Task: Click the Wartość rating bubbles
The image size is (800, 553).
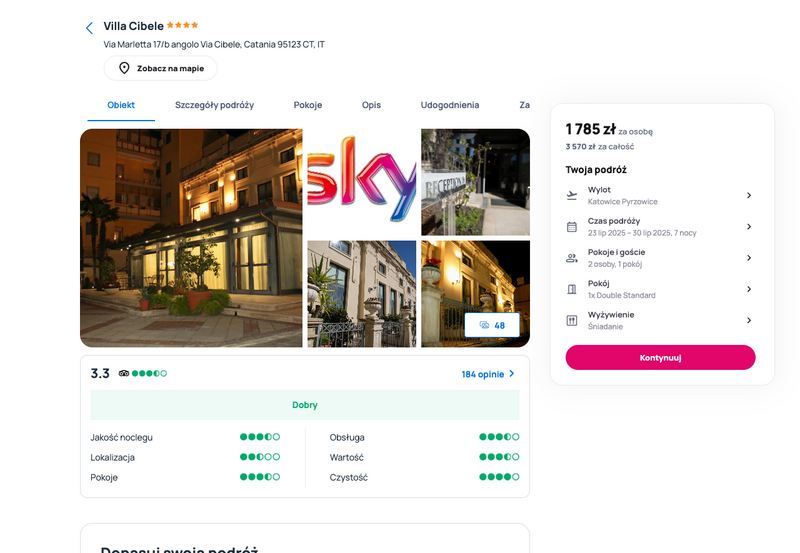Action: 499,457
